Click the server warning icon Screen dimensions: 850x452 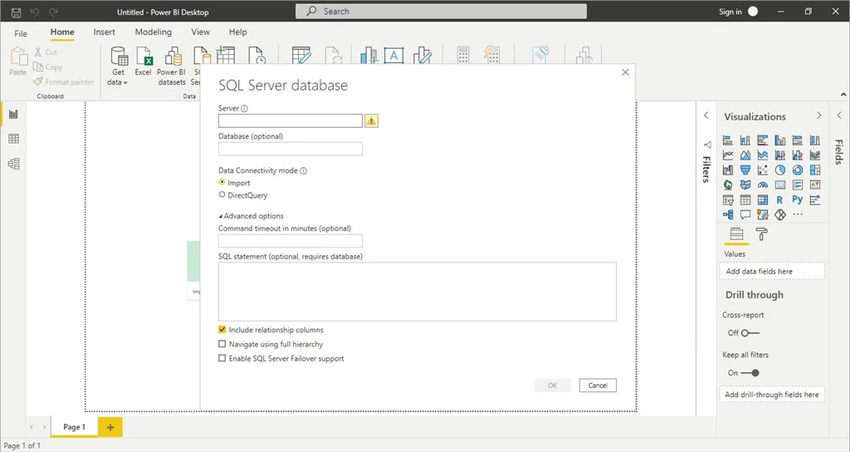click(371, 121)
